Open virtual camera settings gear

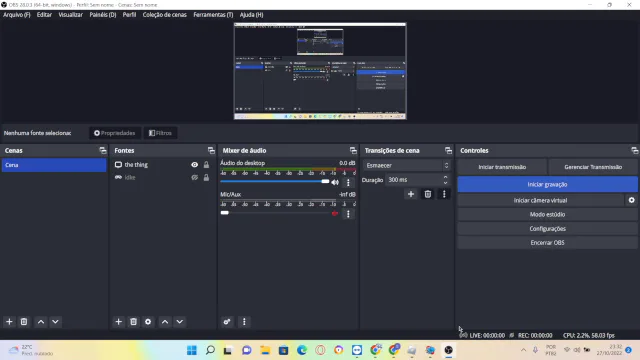(631, 200)
